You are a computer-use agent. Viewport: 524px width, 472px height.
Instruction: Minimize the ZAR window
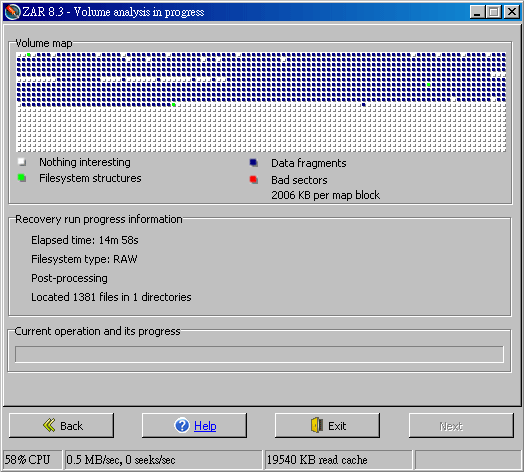coord(477,12)
